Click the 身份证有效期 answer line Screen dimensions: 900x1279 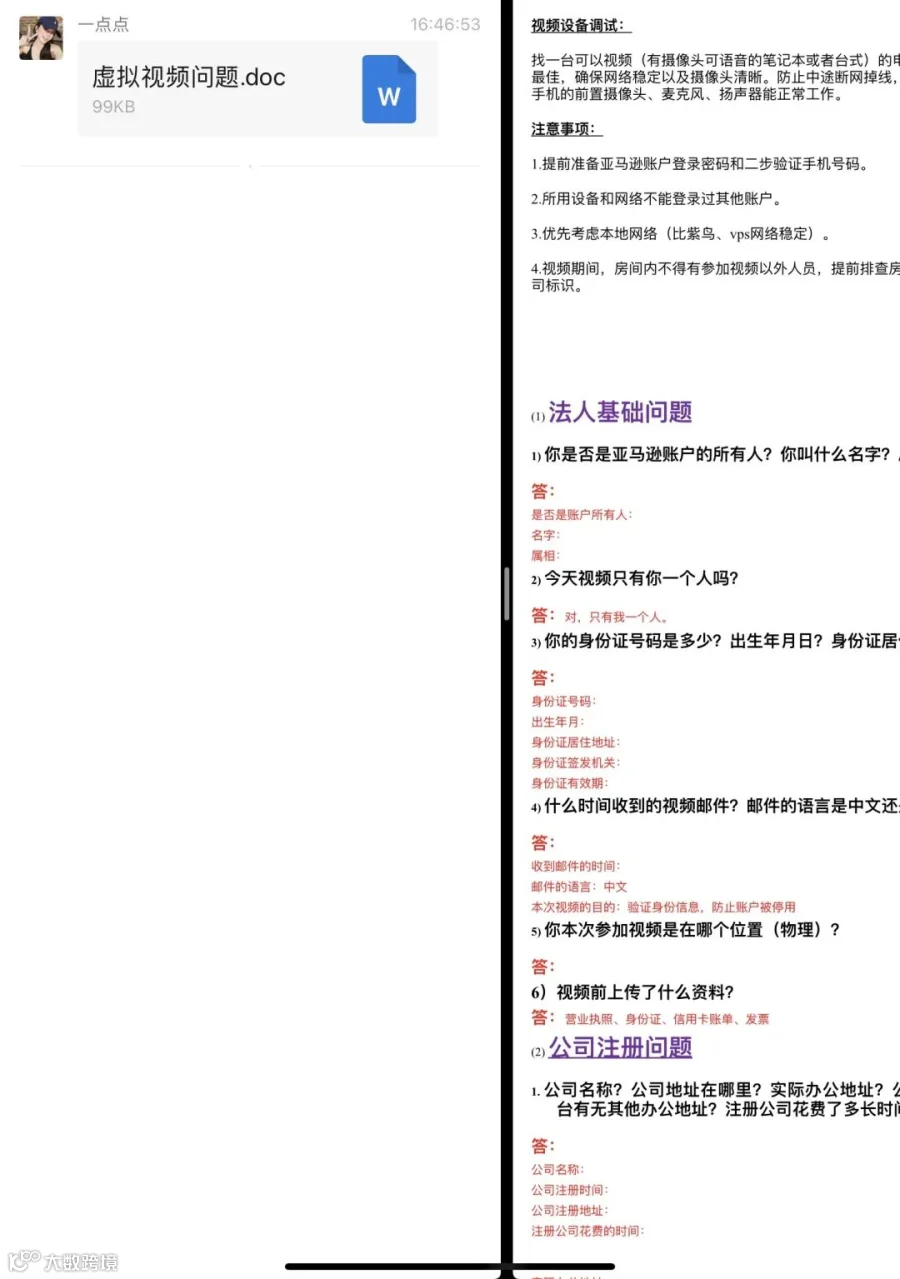click(x=569, y=783)
